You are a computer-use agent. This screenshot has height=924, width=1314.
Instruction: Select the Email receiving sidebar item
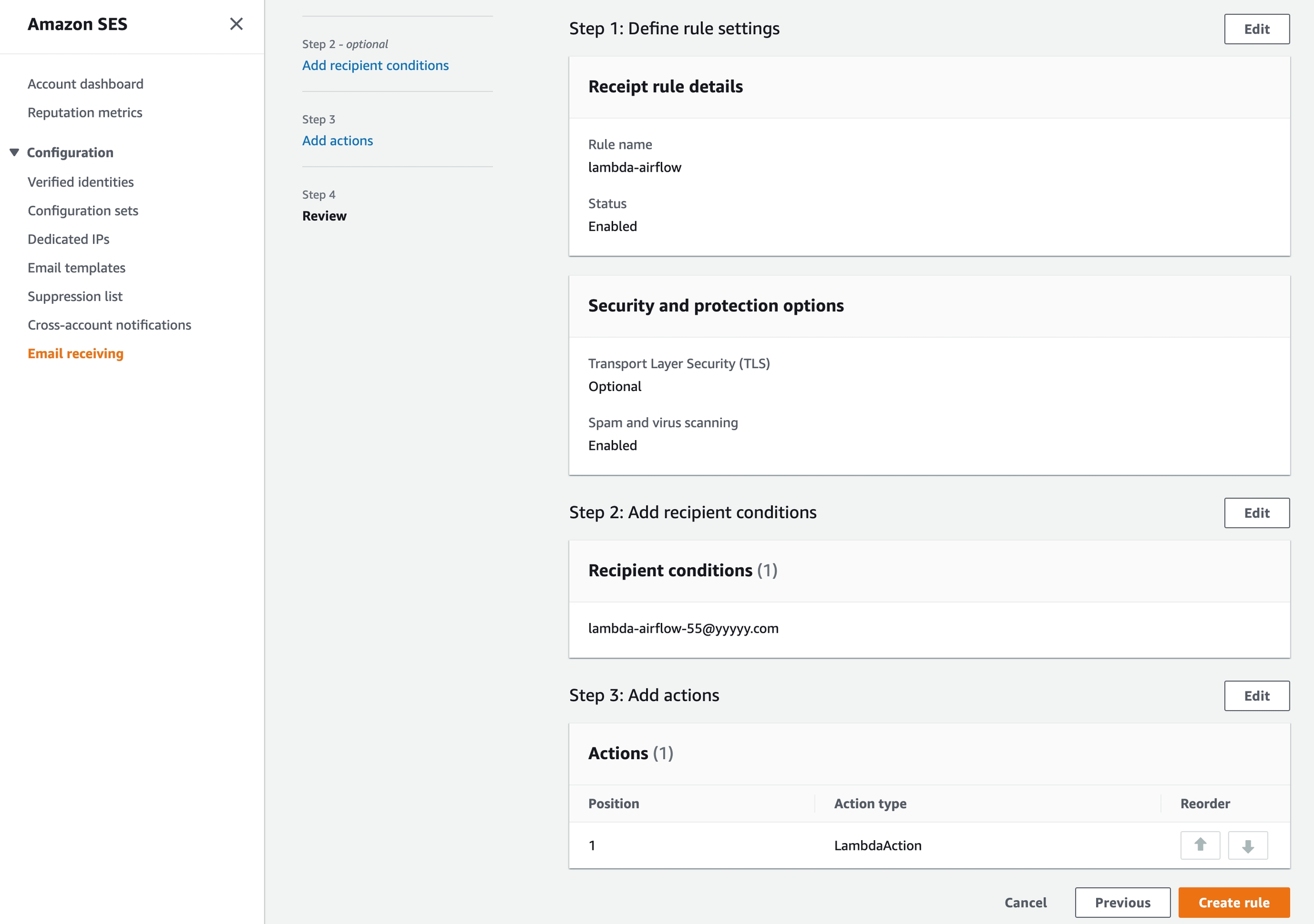(75, 353)
